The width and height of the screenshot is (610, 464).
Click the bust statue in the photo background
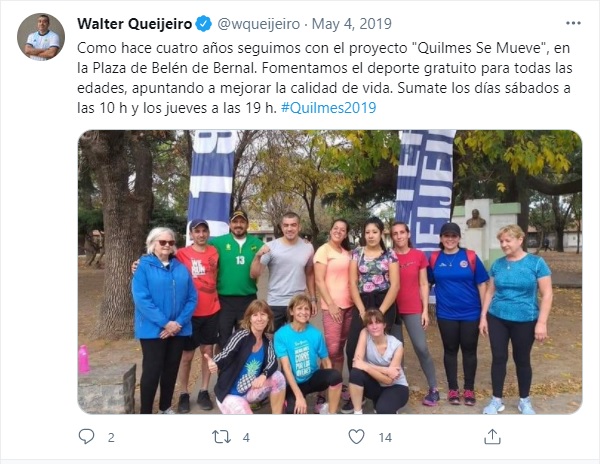[475, 219]
